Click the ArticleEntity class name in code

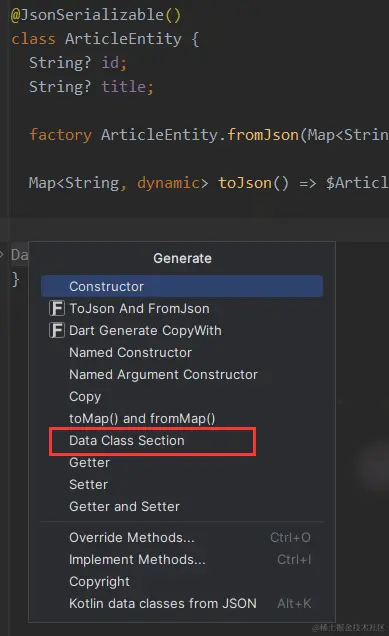tap(123, 39)
